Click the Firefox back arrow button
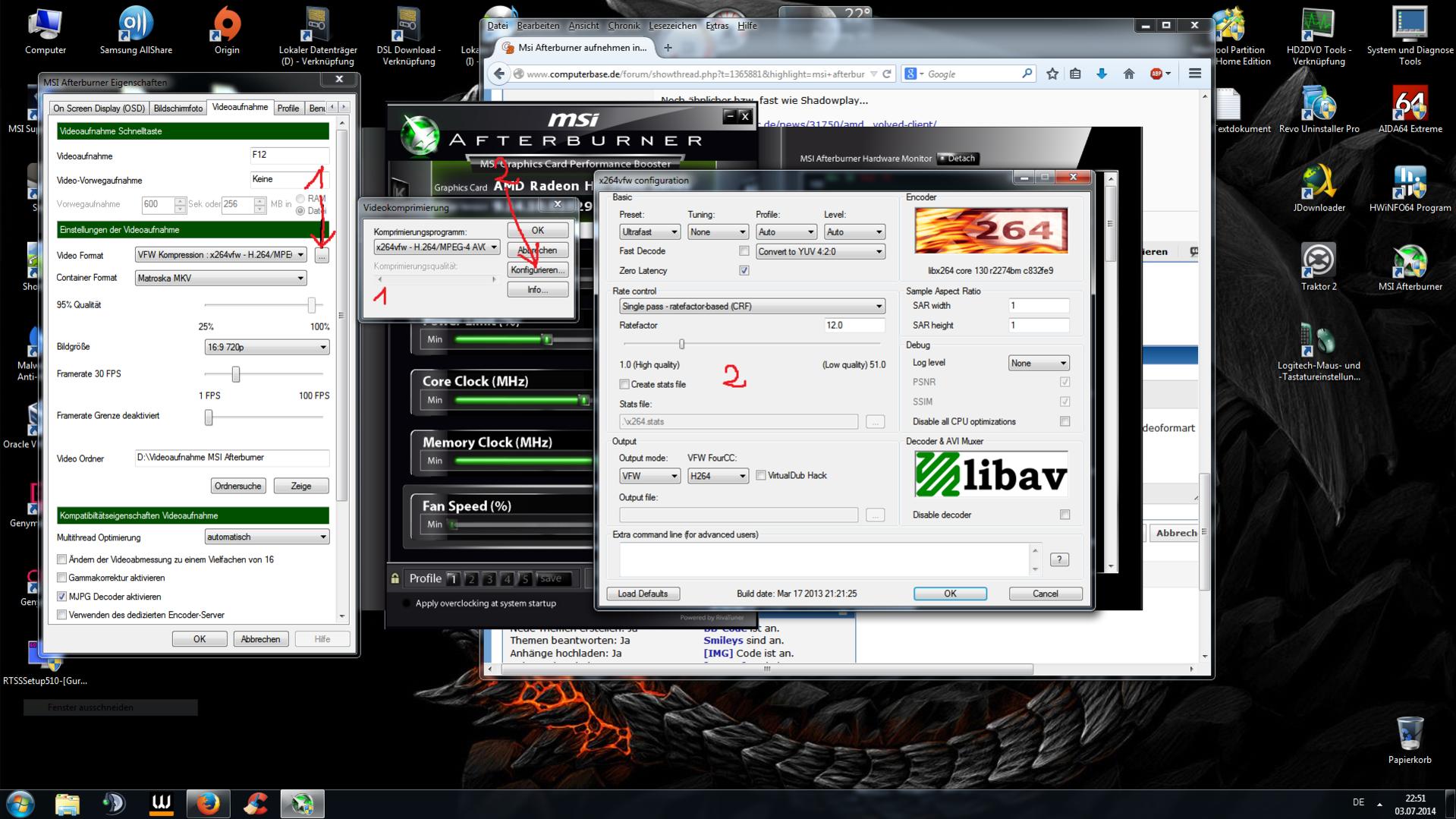Screen dimensions: 1456x819 click(x=498, y=74)
